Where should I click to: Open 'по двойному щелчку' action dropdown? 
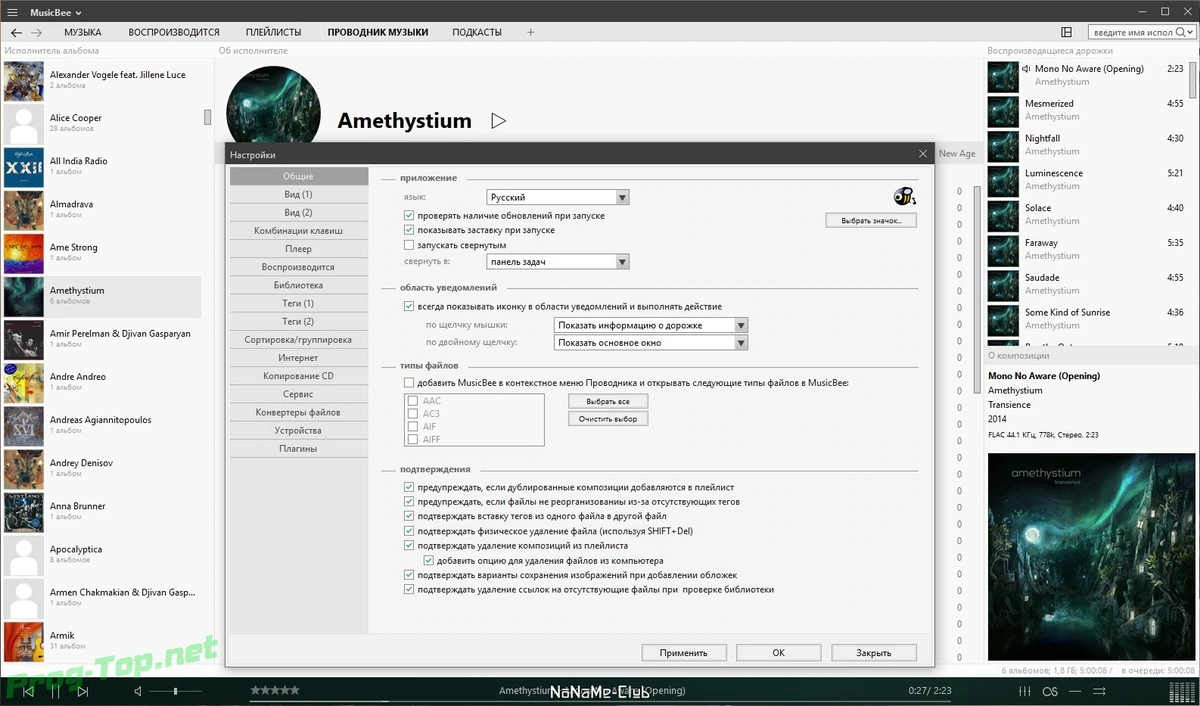[651, 343]
